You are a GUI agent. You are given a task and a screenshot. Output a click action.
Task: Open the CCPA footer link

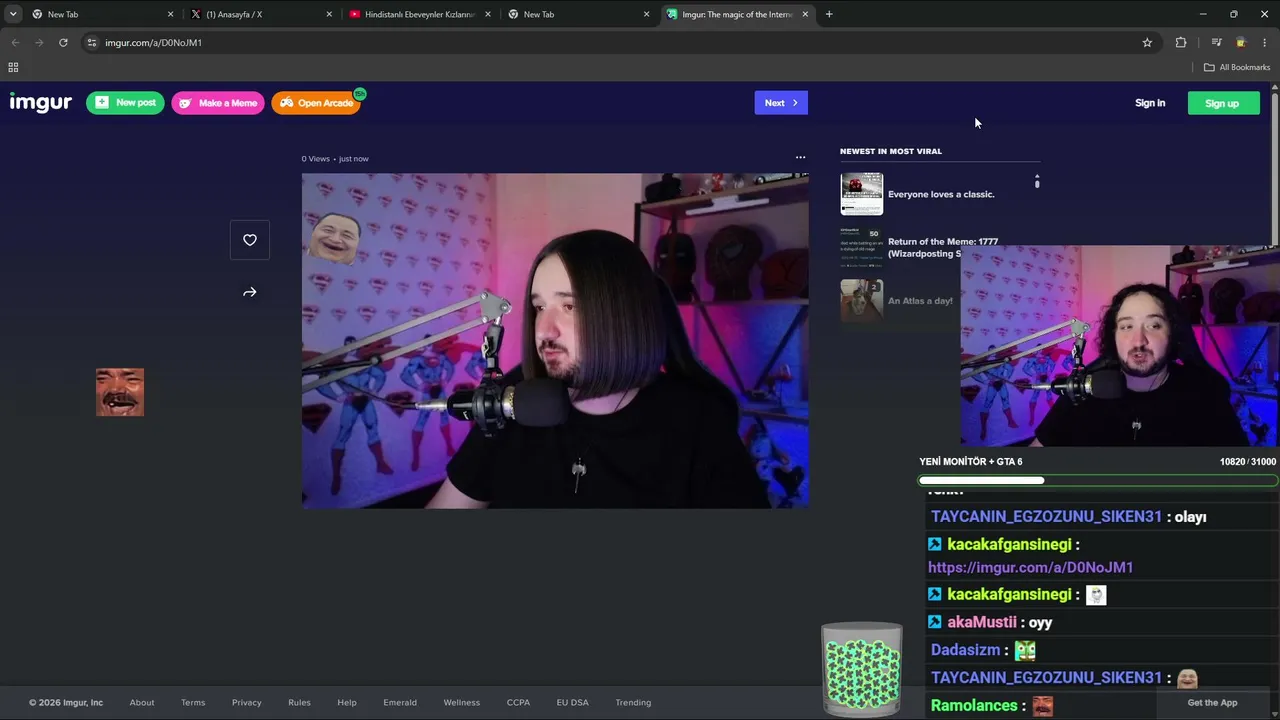(x=518, y=702)
